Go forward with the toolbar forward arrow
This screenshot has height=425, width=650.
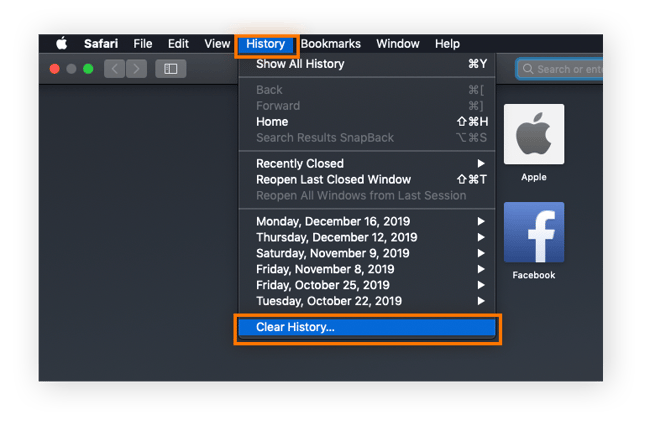(x=136, y=69)
